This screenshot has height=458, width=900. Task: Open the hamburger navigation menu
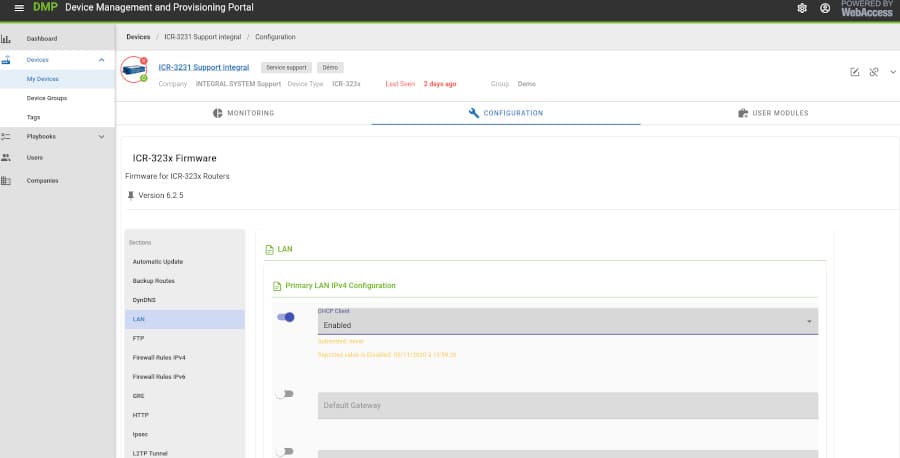tap(18, 8)
